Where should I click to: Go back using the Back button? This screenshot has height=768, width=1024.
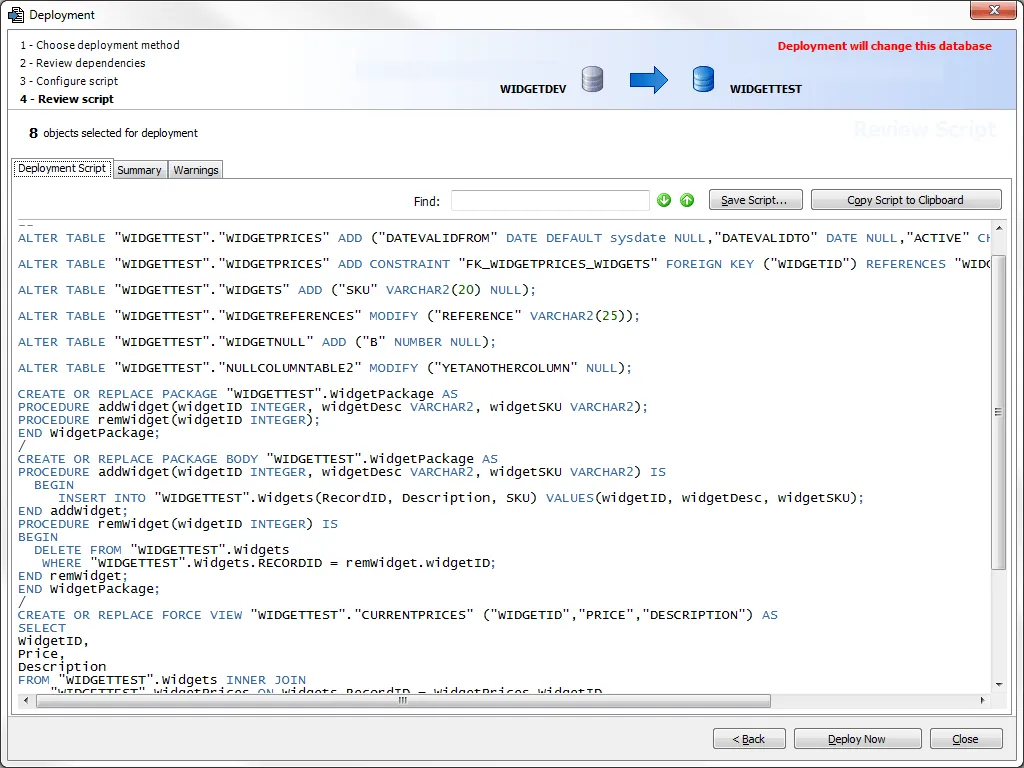pos(749,738)
